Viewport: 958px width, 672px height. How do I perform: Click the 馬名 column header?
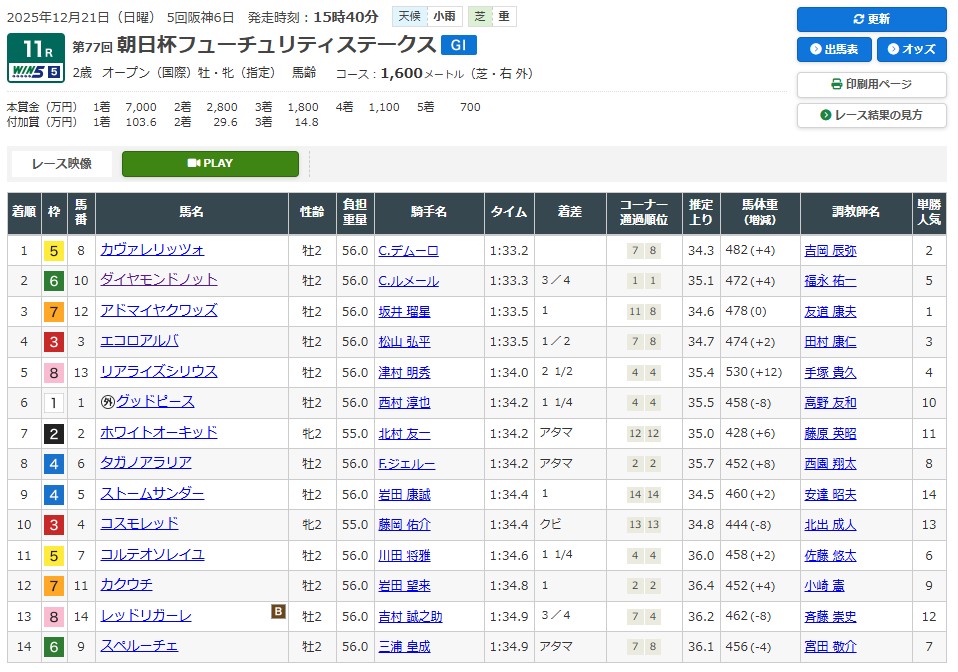(x=191, y=213)
